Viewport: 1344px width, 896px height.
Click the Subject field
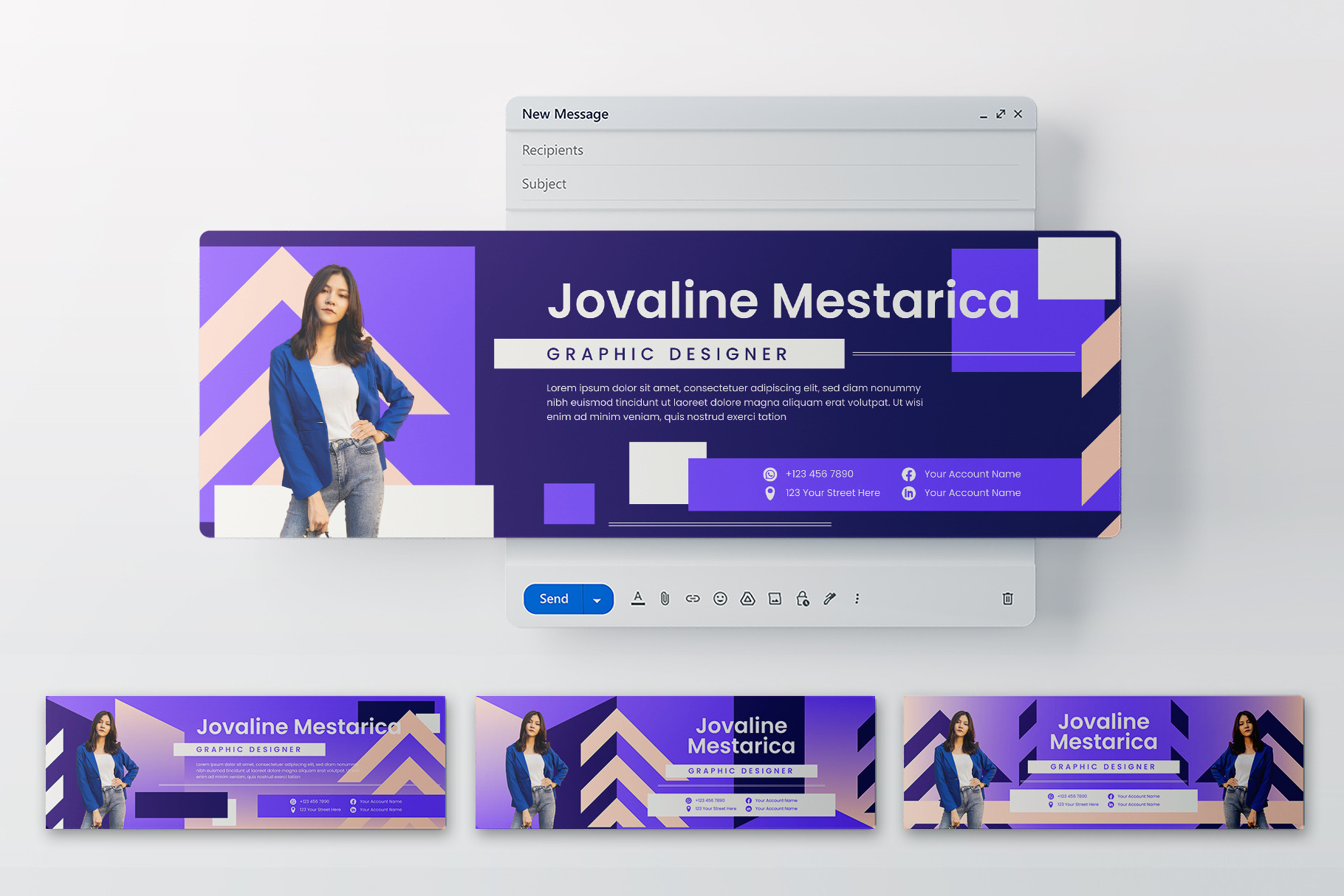point(770,184)
